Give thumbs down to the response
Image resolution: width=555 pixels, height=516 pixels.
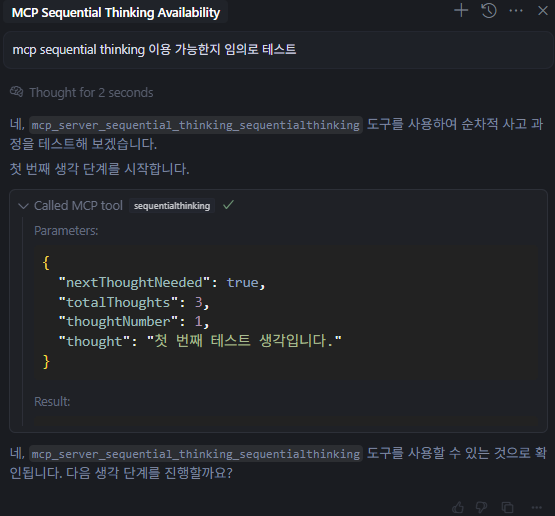[481, 508]
